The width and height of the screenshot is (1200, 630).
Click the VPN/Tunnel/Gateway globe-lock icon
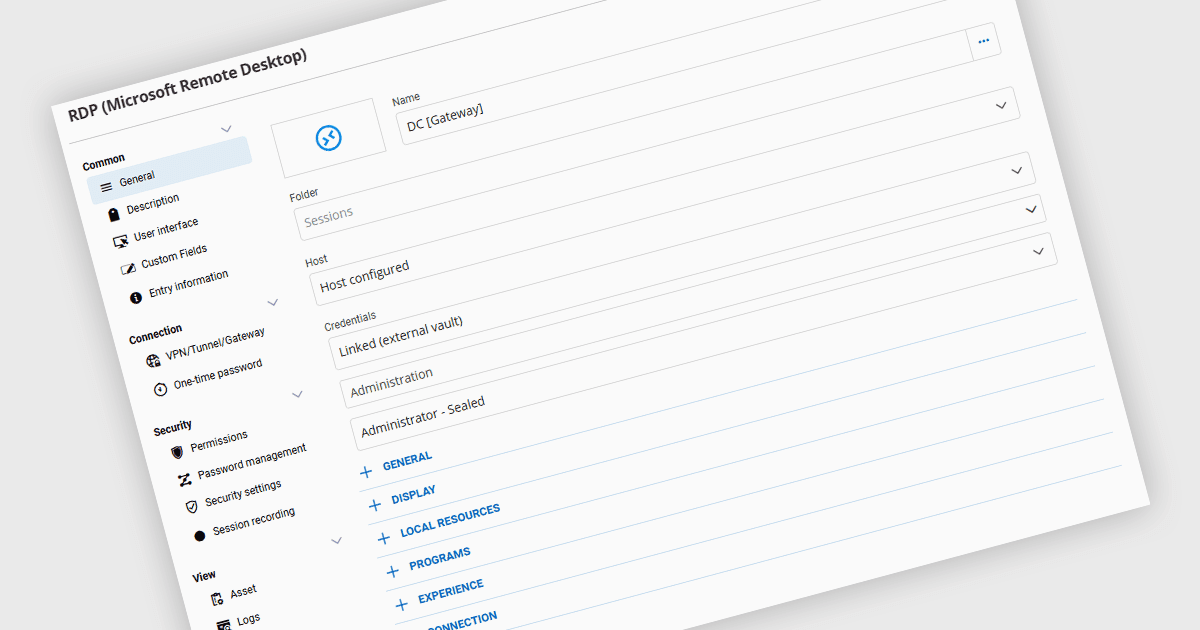point(153,361)
